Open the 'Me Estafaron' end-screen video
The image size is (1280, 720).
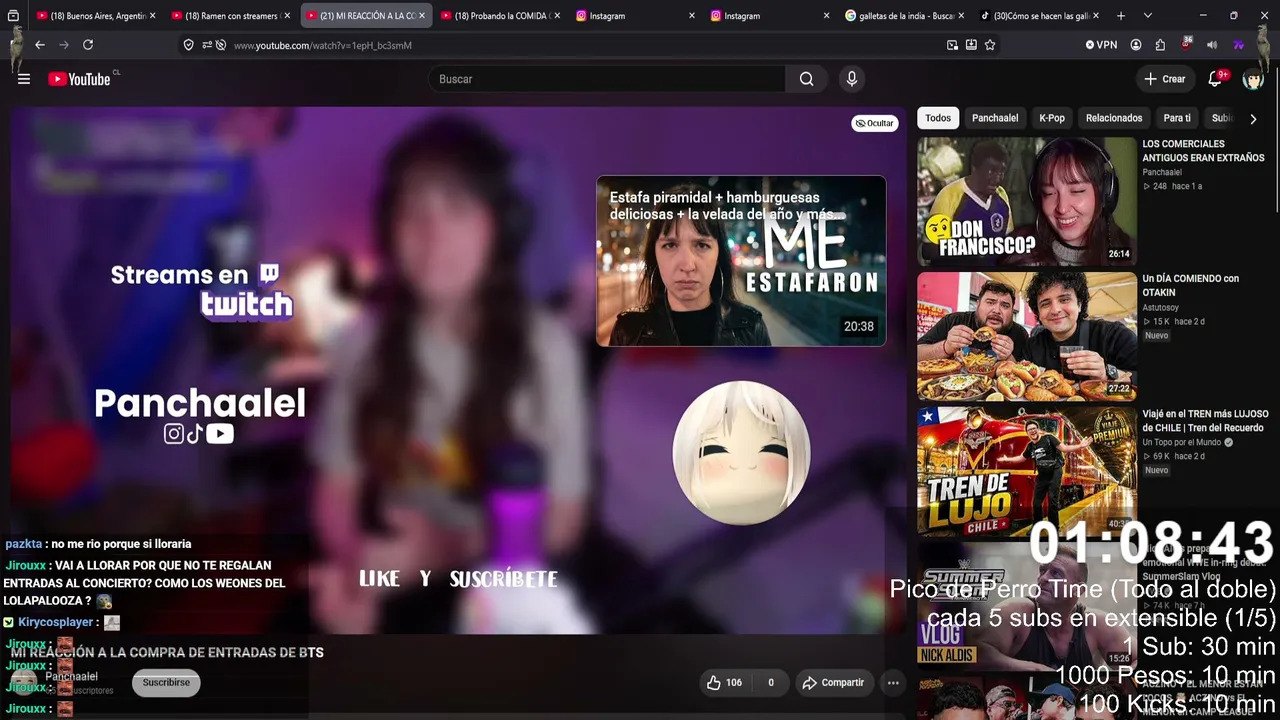click(x=741, y=261)
